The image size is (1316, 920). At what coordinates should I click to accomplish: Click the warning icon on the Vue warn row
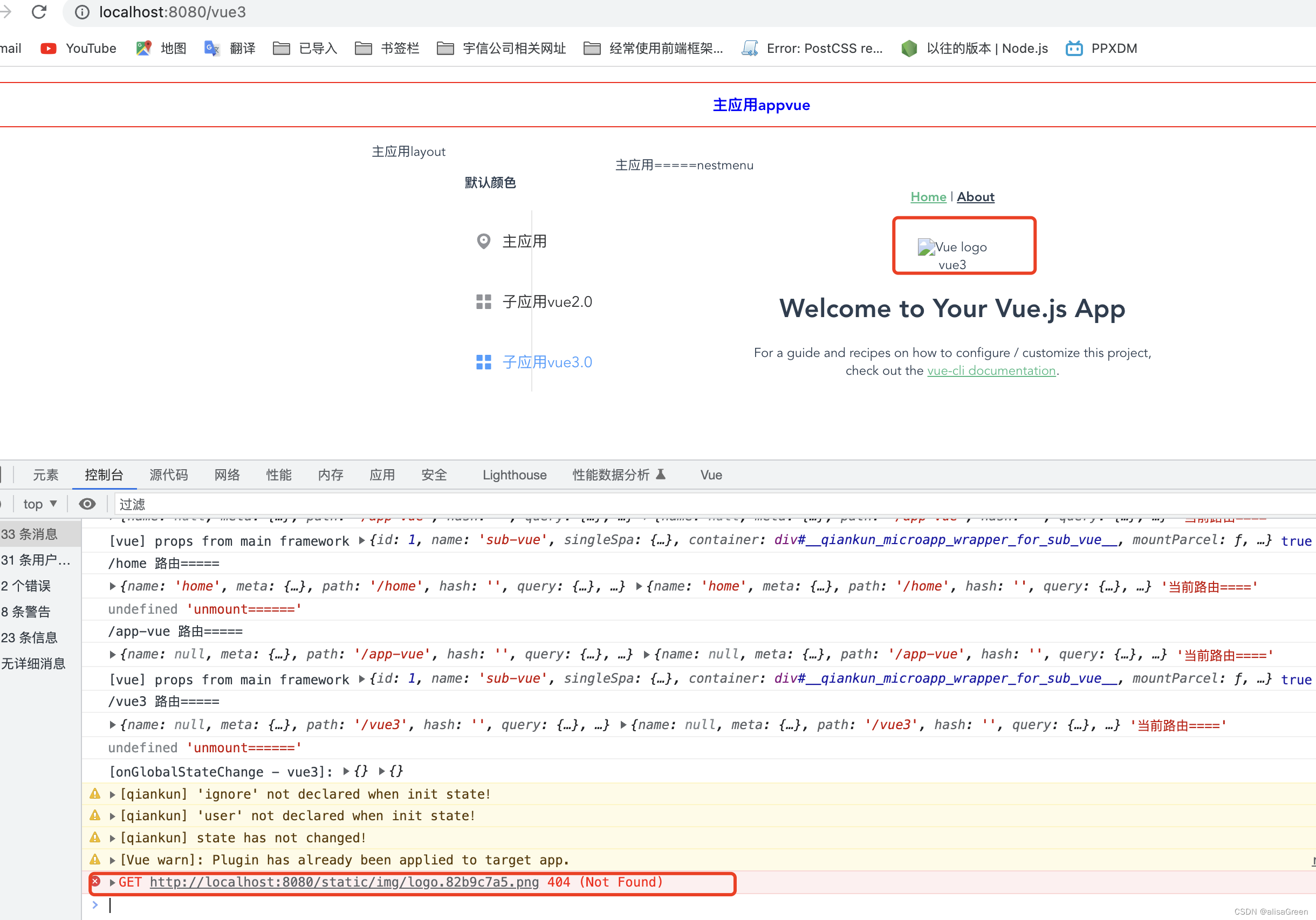pos(95,860)
